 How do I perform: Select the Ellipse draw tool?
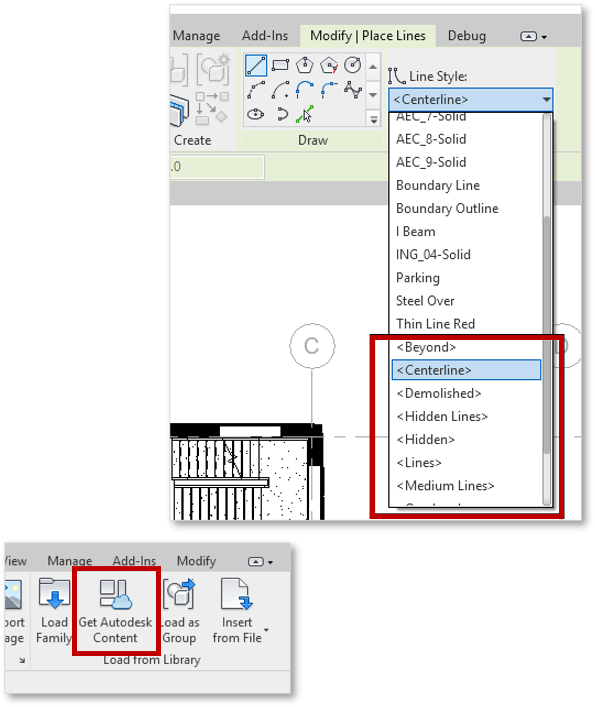coord(256,114)
